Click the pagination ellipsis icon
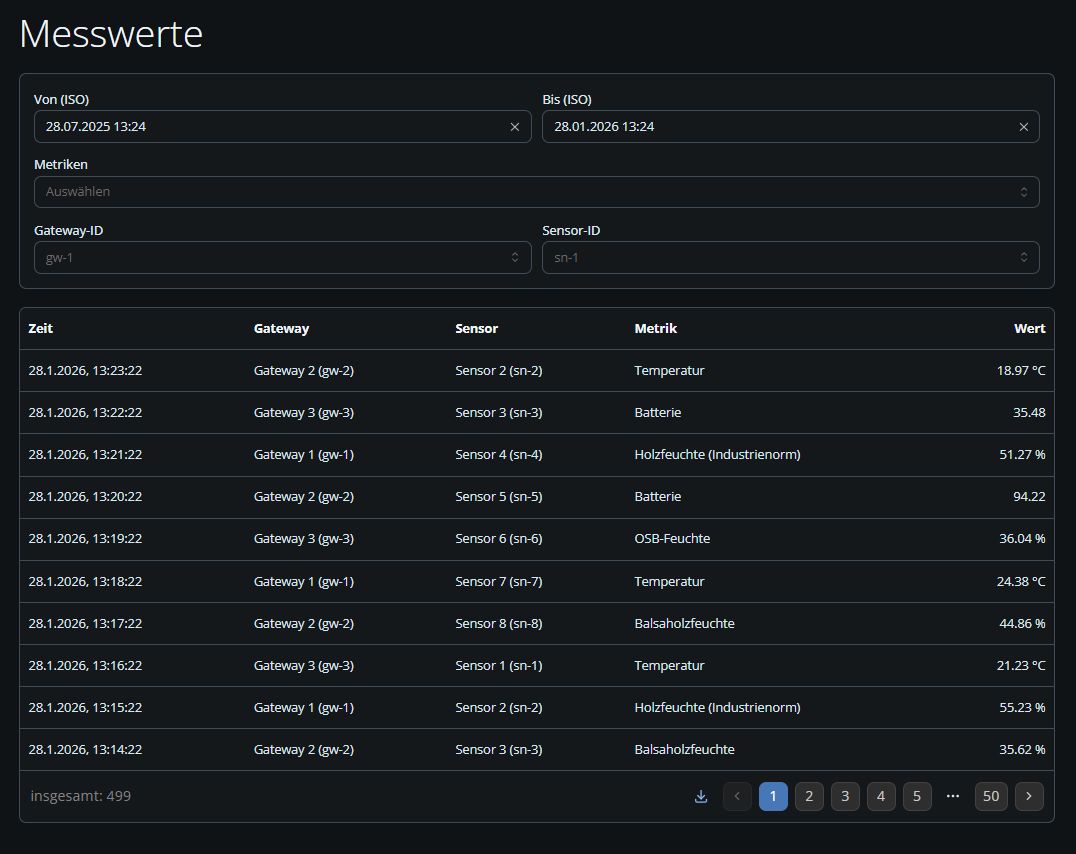 (952, 796)
